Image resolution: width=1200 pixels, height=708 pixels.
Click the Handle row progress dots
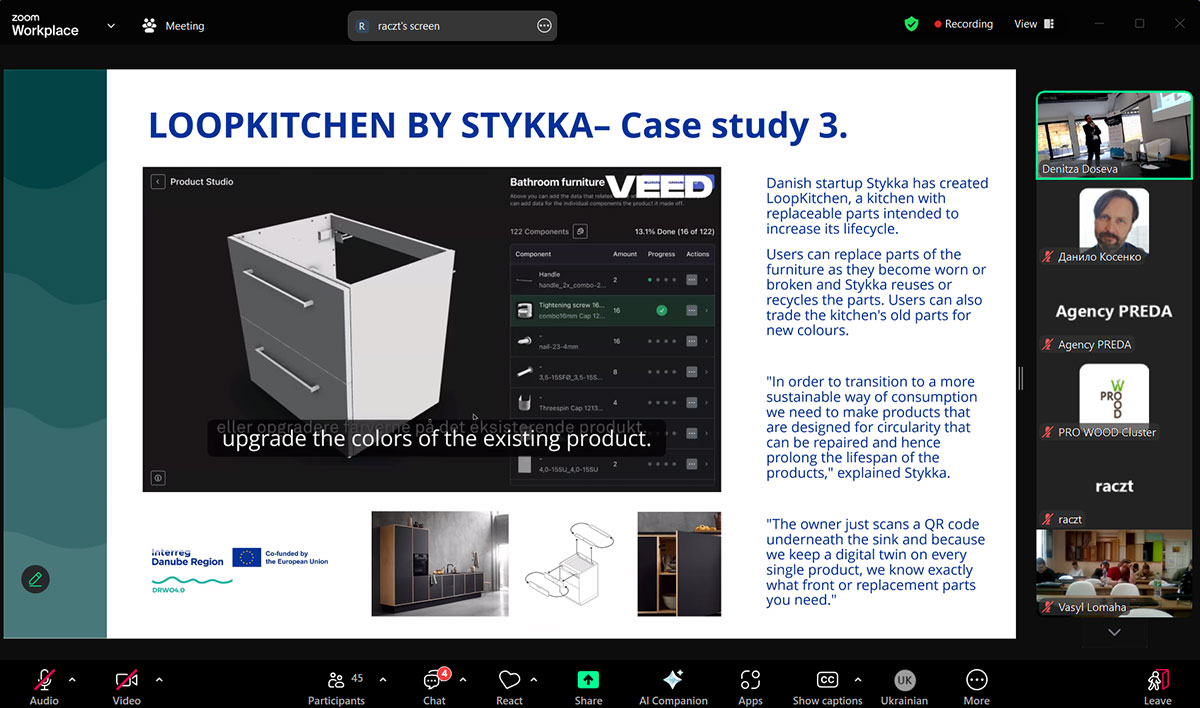coord(661,281)
